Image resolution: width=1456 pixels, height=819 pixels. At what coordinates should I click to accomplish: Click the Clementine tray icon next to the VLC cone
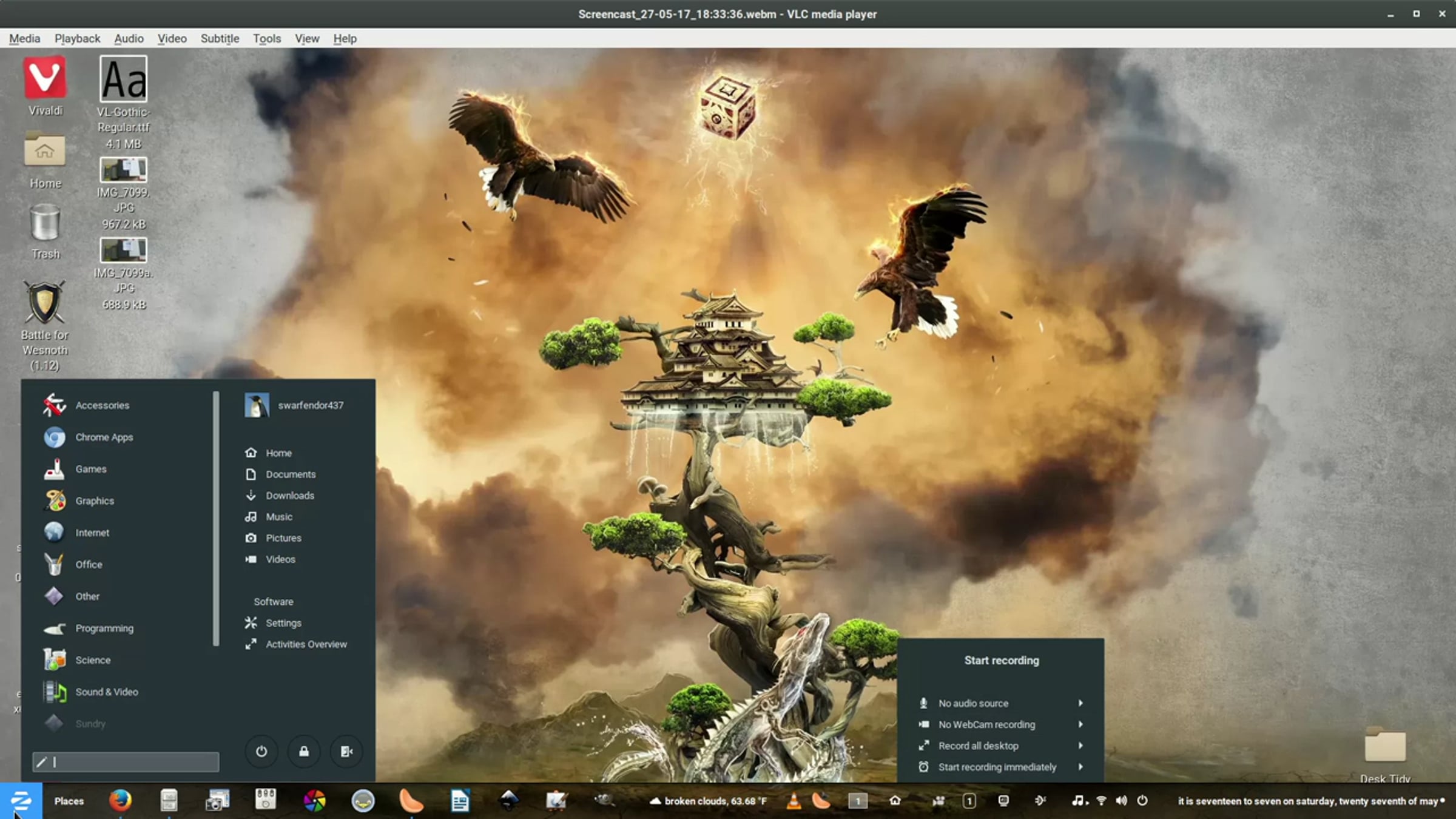pos(821,801)
